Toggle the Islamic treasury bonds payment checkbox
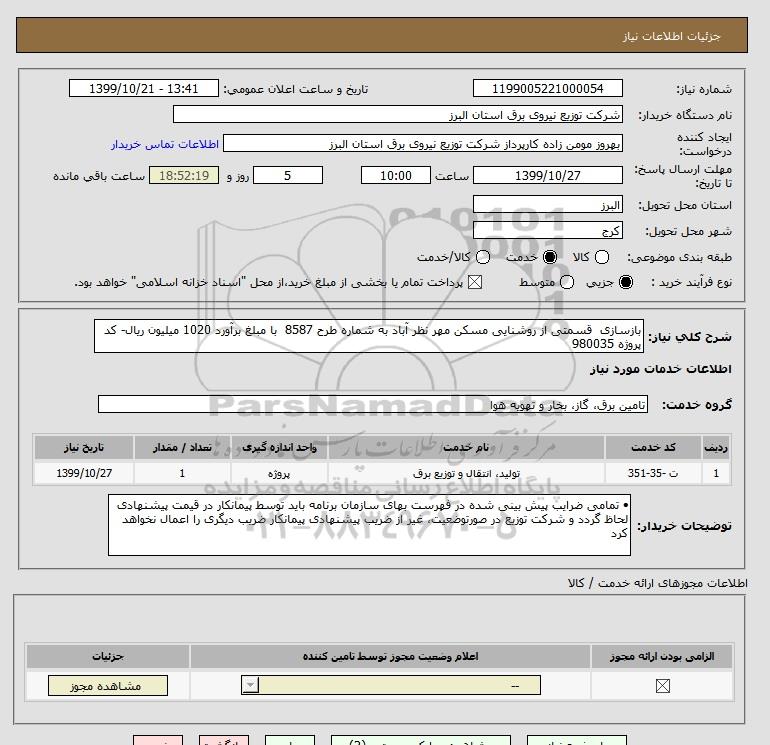 (474, 282)
